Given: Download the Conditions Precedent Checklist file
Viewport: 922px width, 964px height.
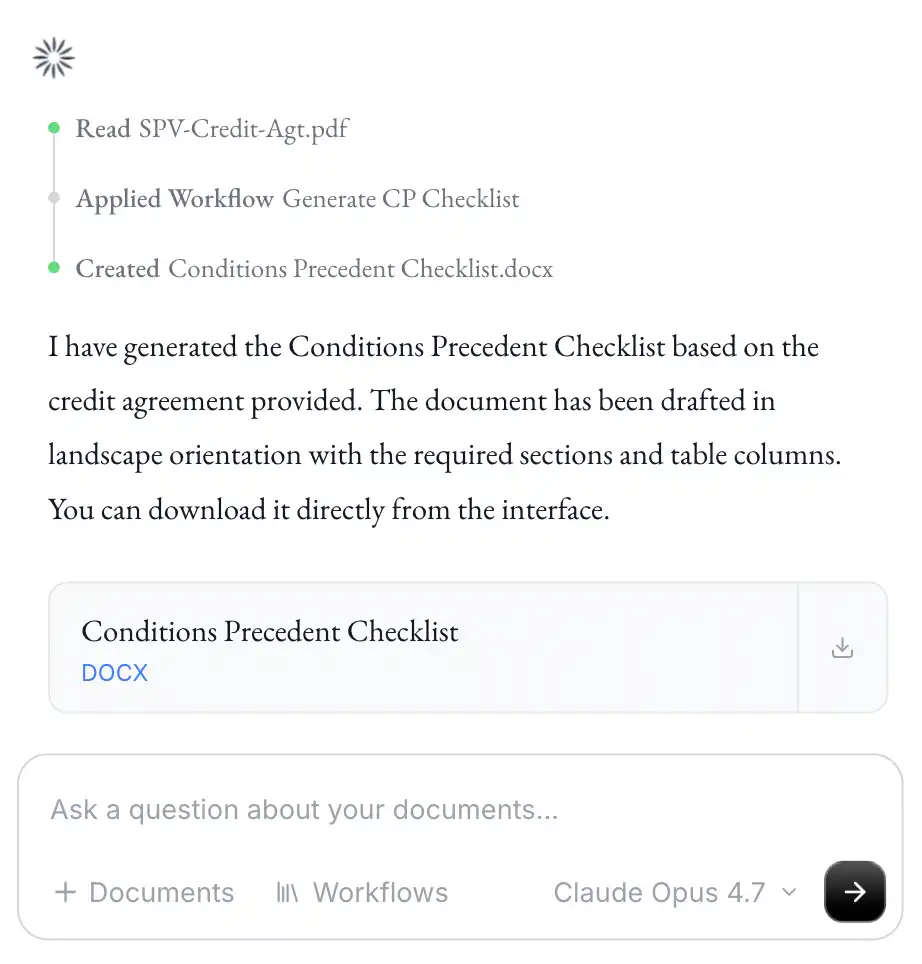Looking at the screenshot, I should coord(842,648).
